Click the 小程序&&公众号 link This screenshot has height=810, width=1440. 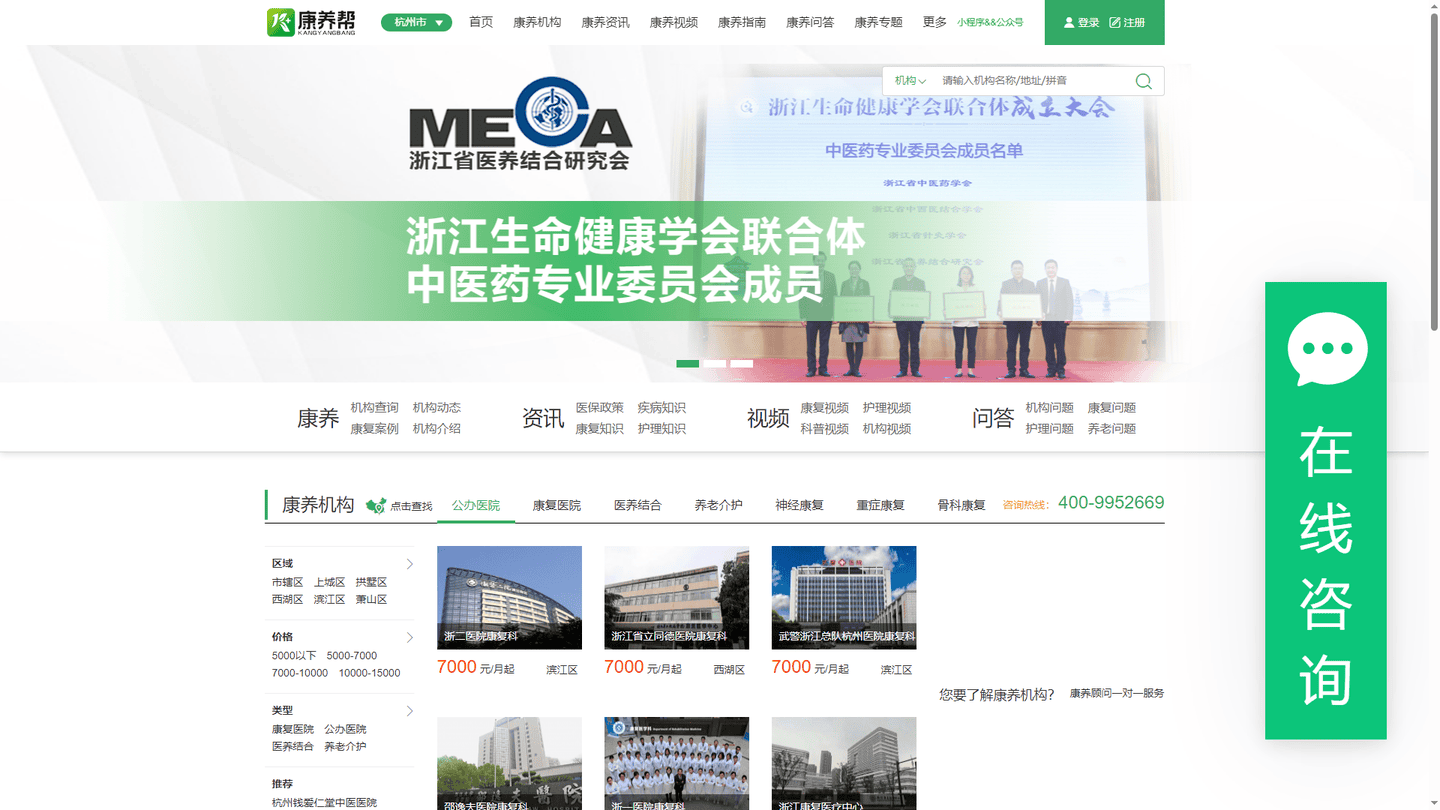[990, 22]
